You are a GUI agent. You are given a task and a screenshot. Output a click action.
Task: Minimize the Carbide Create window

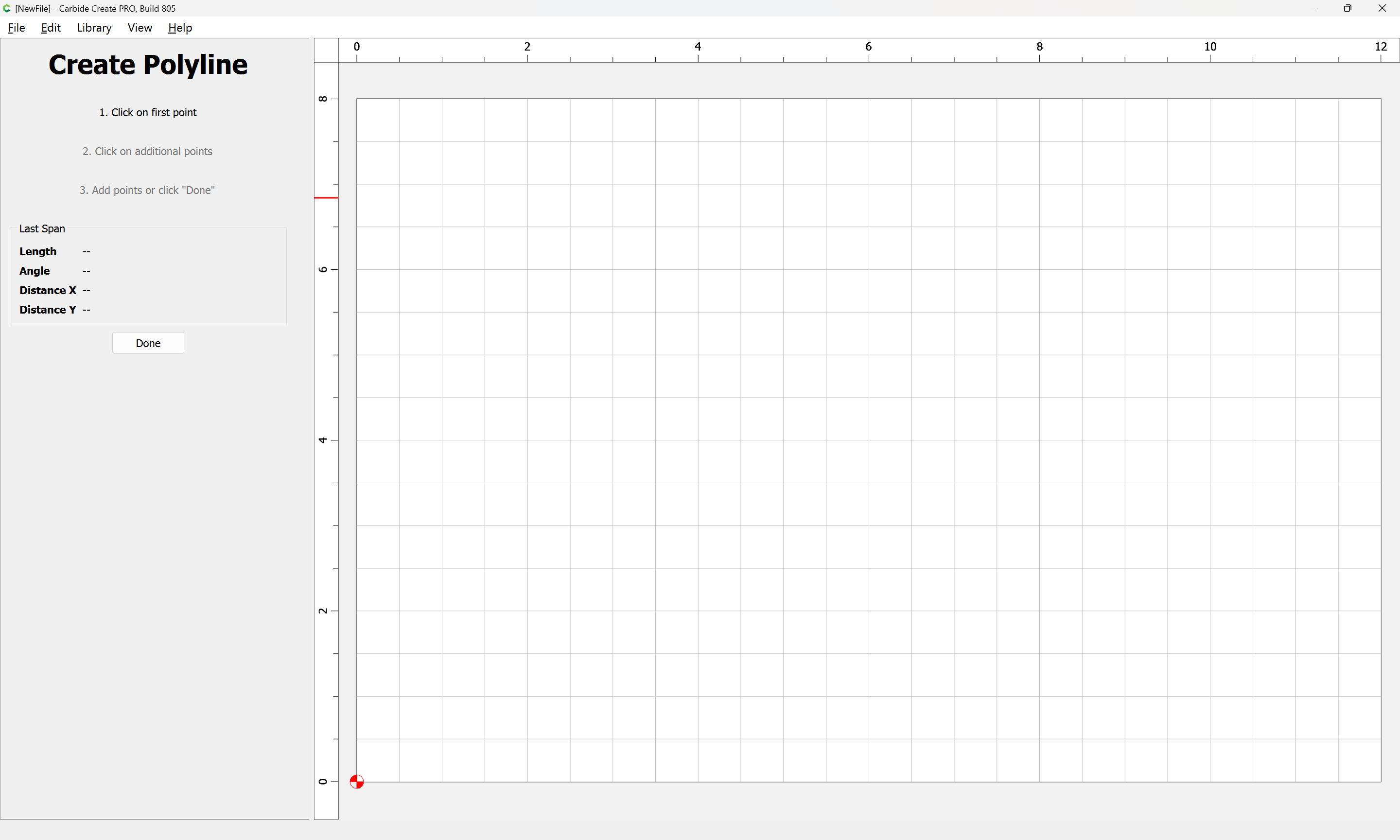point(1314,8)
